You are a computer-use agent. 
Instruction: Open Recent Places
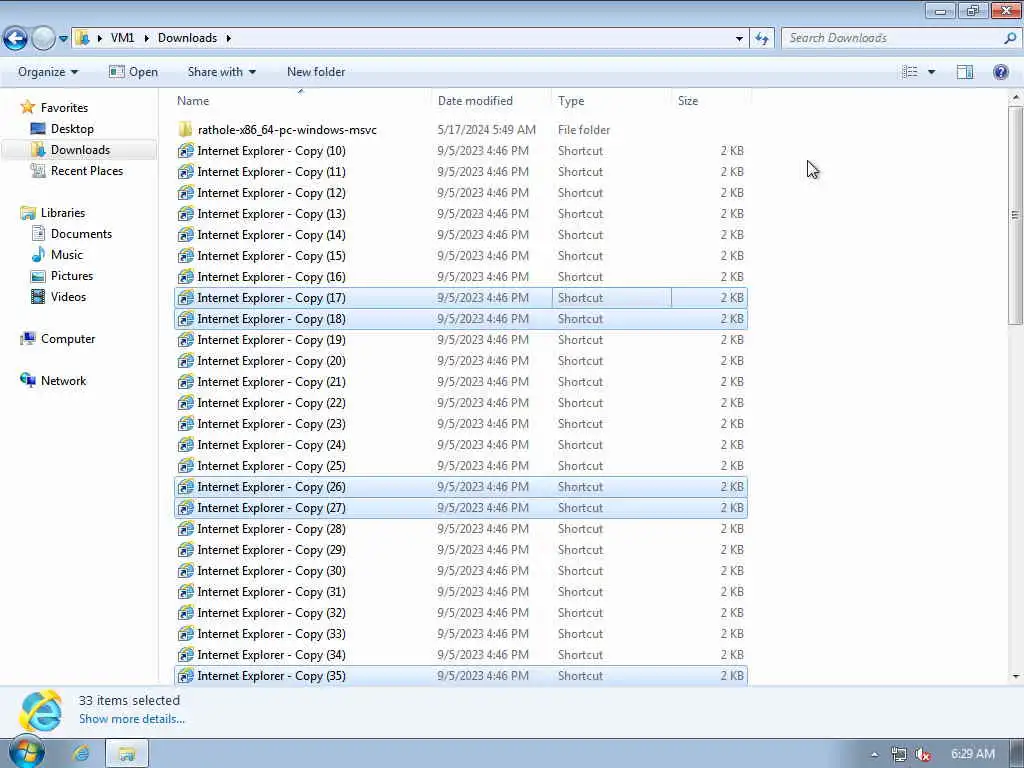pos(87,170)
